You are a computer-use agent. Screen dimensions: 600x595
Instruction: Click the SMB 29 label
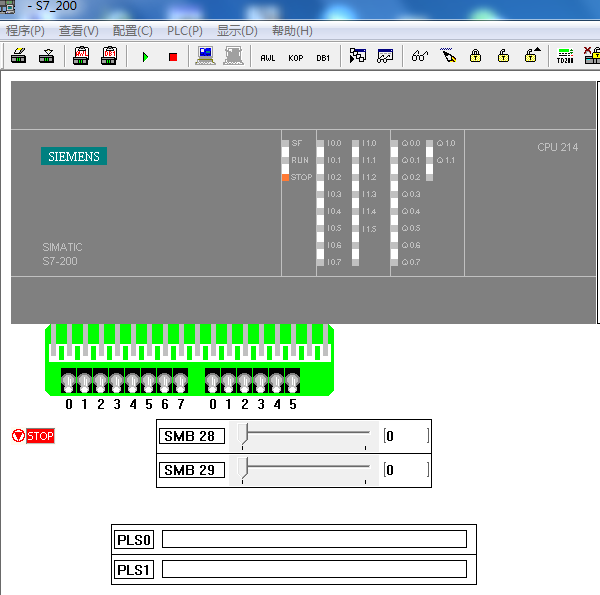[x=192, y=470]
